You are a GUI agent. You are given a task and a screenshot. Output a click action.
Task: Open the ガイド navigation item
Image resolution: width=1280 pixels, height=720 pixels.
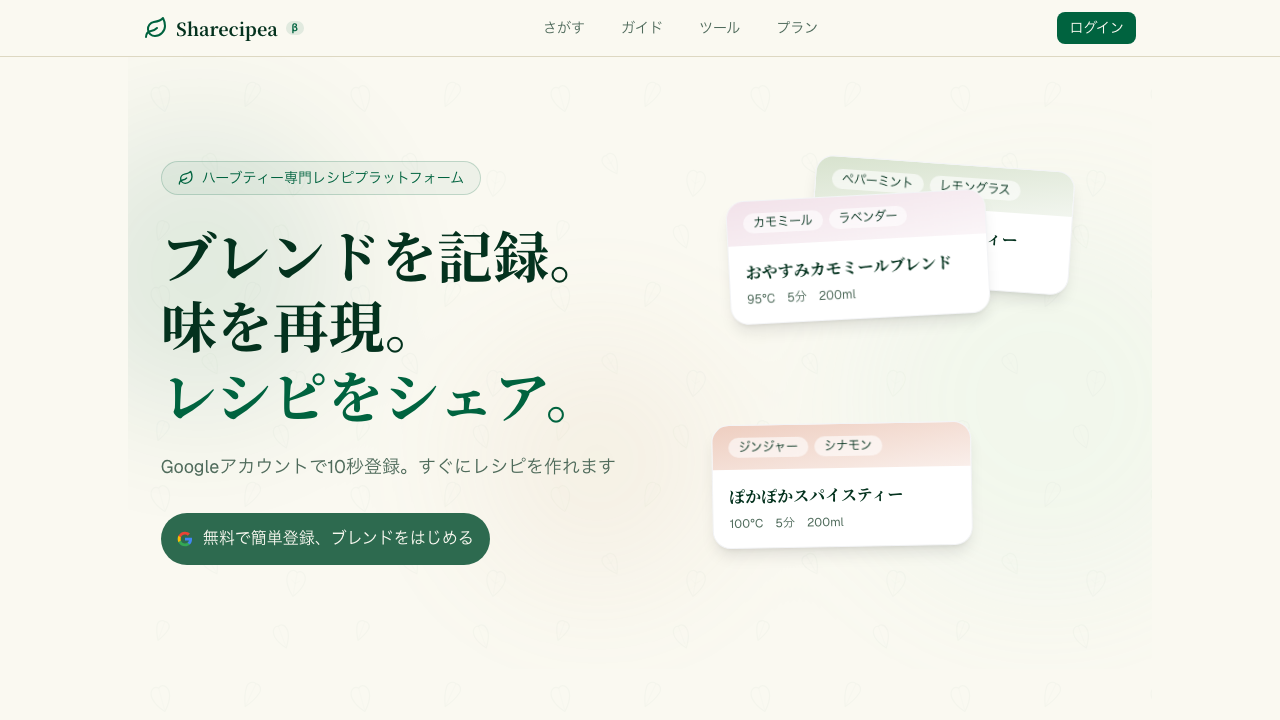(642, 28)
